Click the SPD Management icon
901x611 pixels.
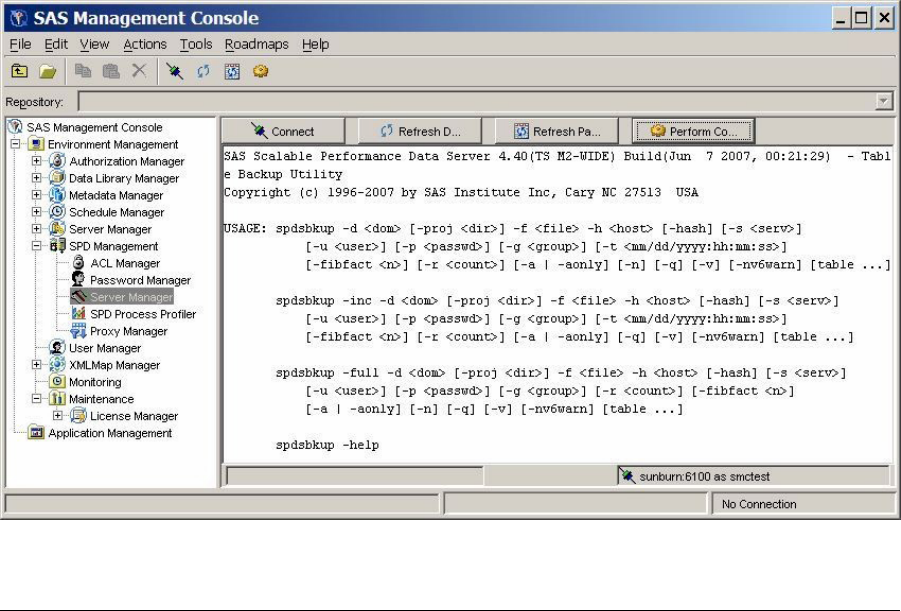point(57,246)
